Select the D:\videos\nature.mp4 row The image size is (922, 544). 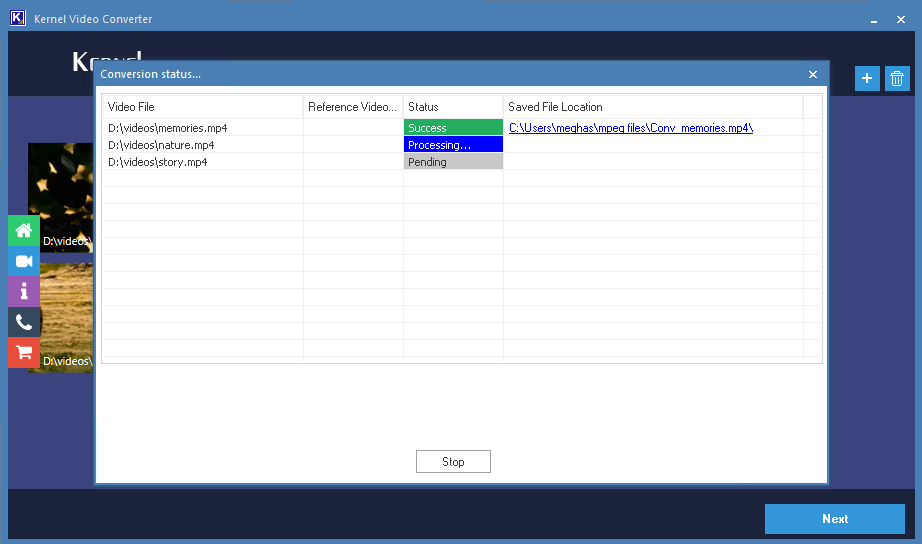[x=462, y=145]
